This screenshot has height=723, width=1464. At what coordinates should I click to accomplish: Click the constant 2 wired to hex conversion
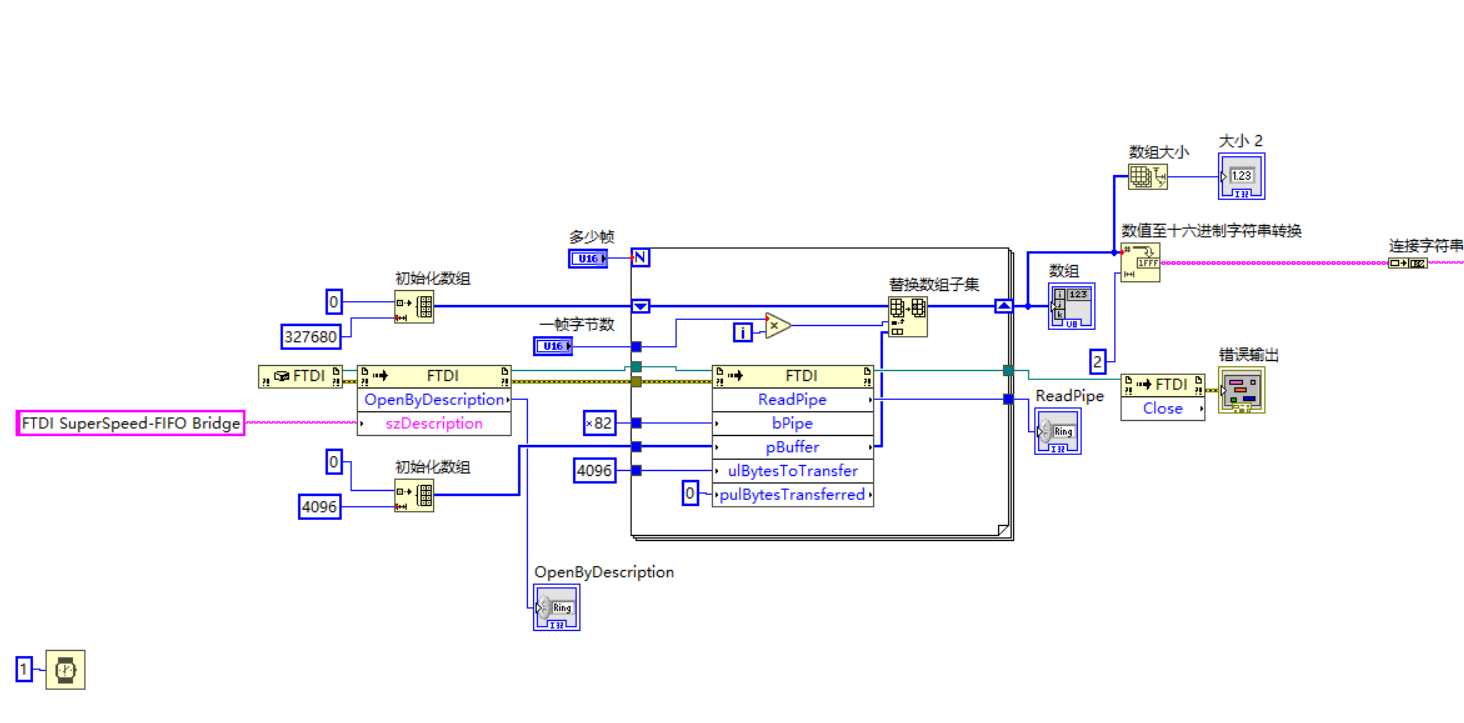(x=1097, y=362)
